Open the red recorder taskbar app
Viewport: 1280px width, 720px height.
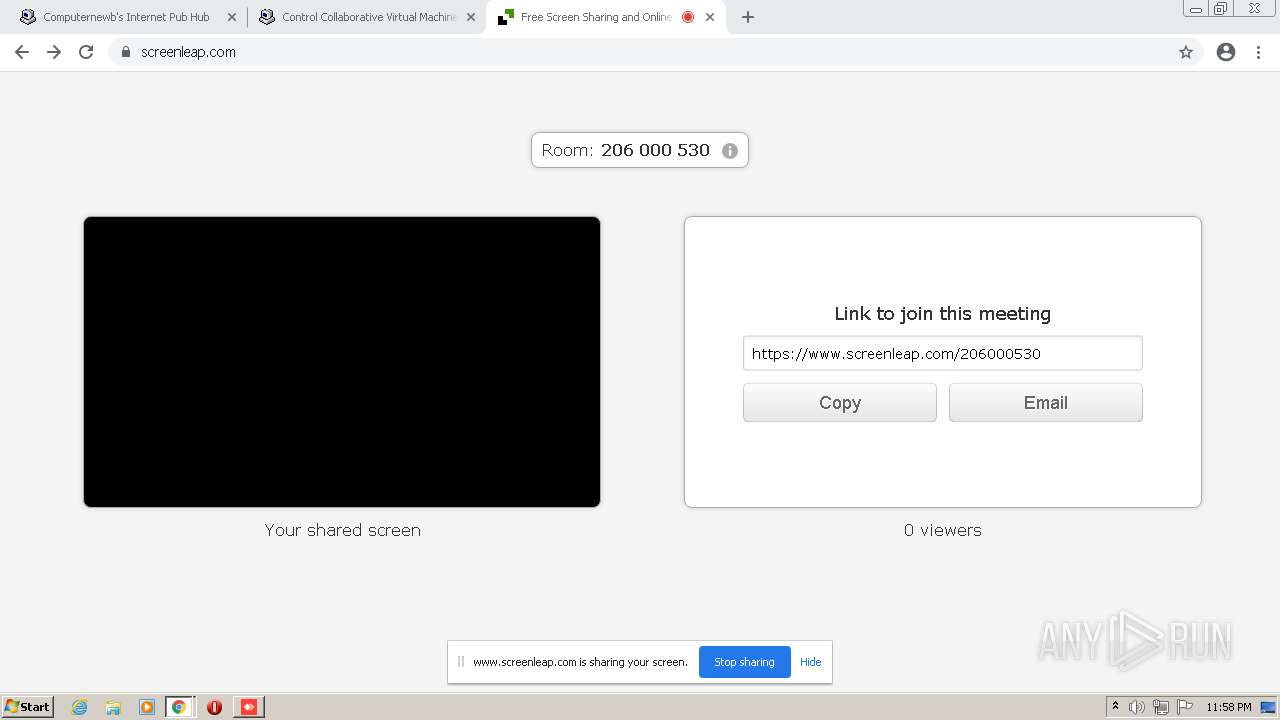249,707
